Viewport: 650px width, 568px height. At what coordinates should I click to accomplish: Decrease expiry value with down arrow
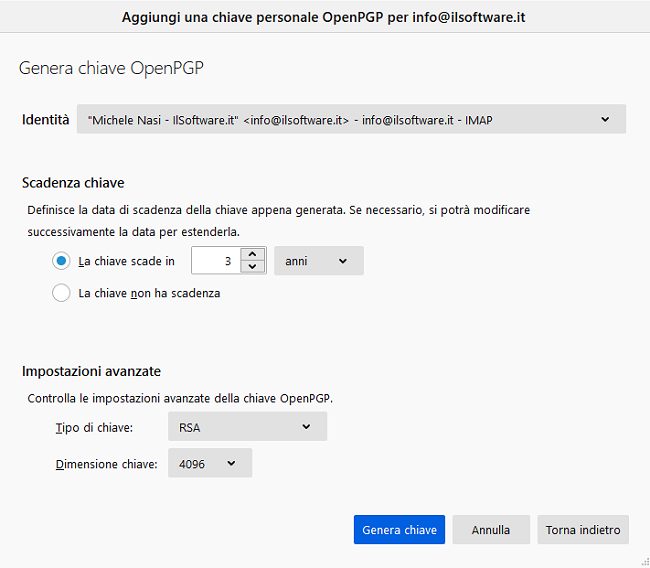tap(252, 267)
